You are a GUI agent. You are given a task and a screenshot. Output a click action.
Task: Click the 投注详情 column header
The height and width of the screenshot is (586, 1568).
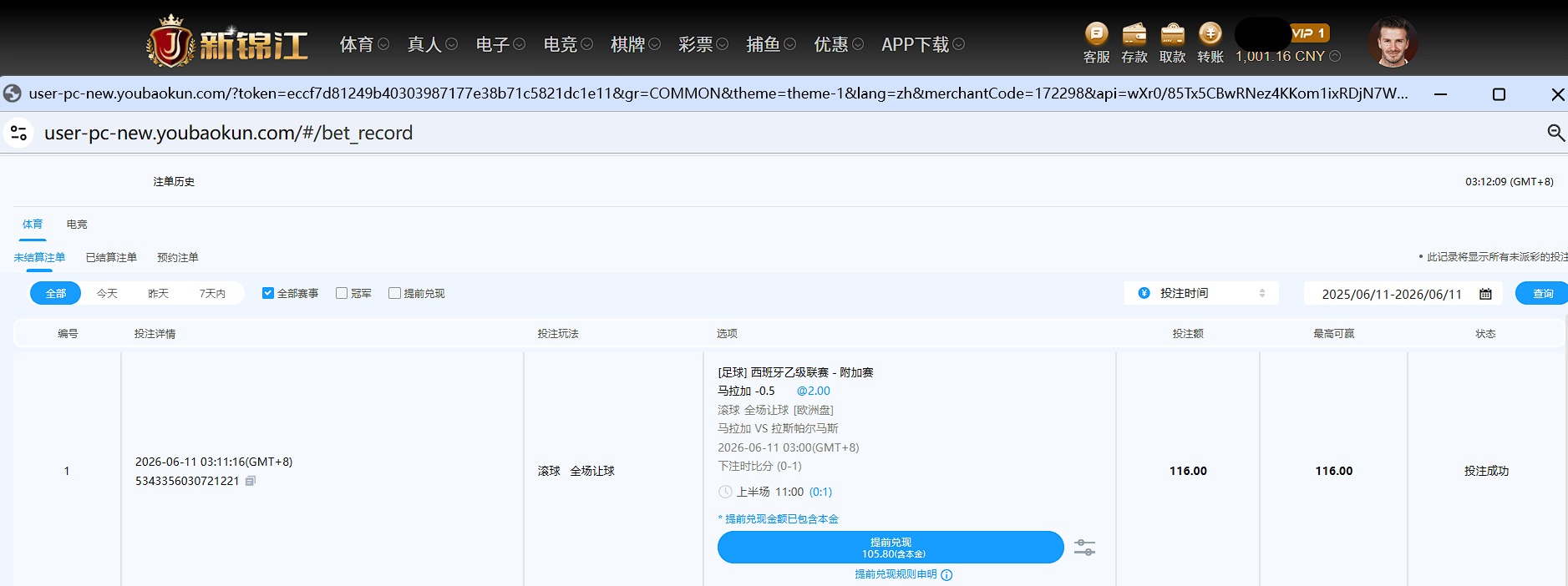pos(155,333)
